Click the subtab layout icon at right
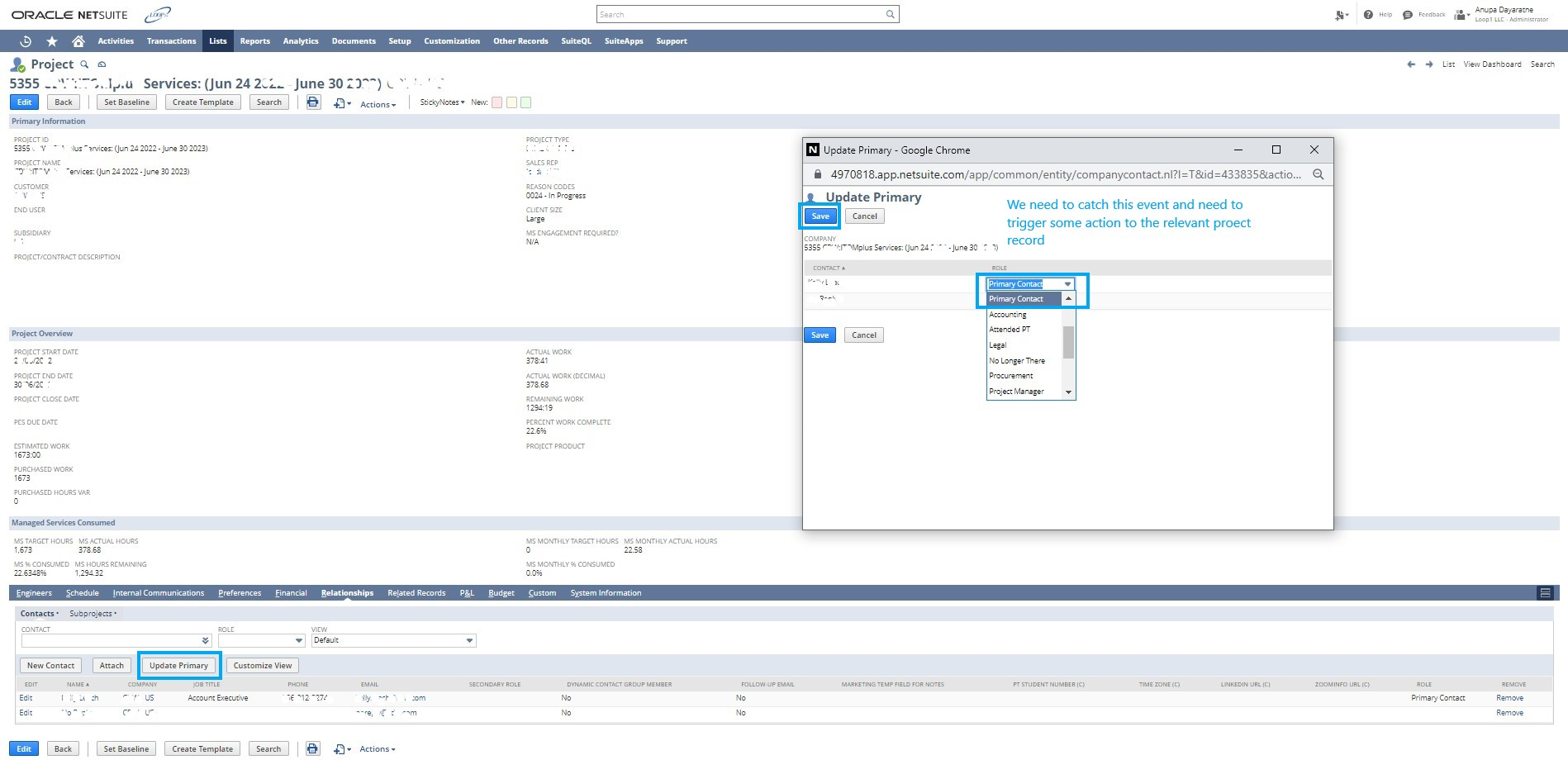The height and width of the screenshot is (760, 1568). click(x=1545, y=593)
